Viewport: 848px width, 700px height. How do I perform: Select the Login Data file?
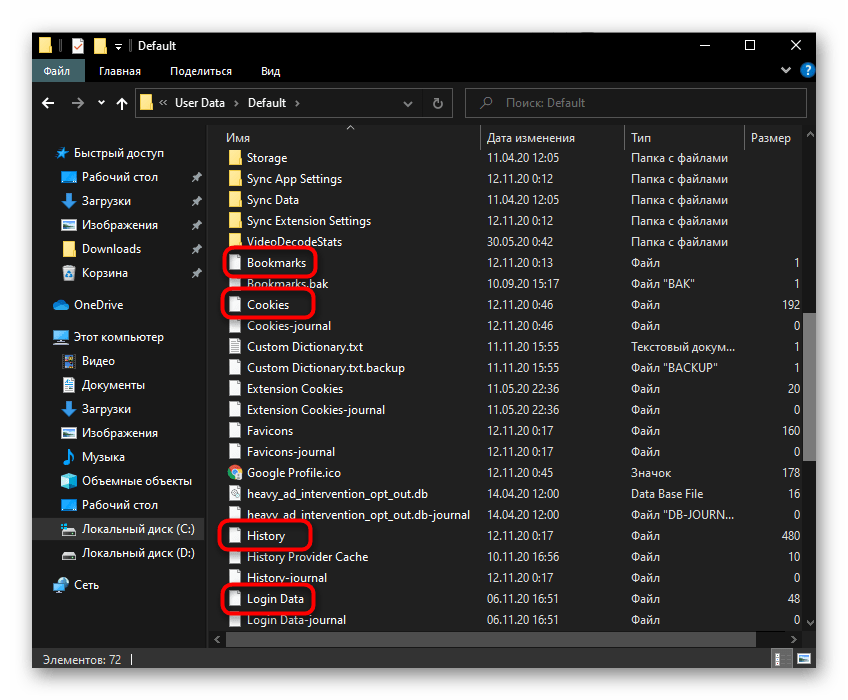pos(275,599)
